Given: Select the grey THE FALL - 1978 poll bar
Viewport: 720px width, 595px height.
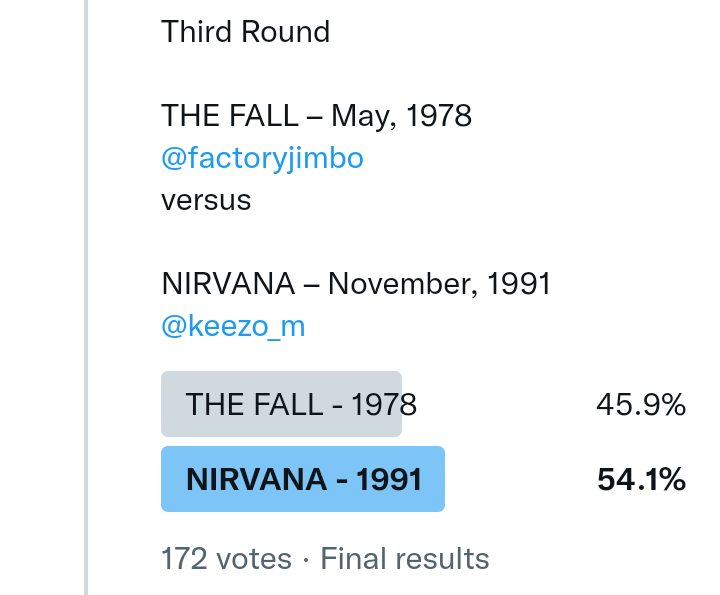Looking at the screenshot, I should coord(281,404).
